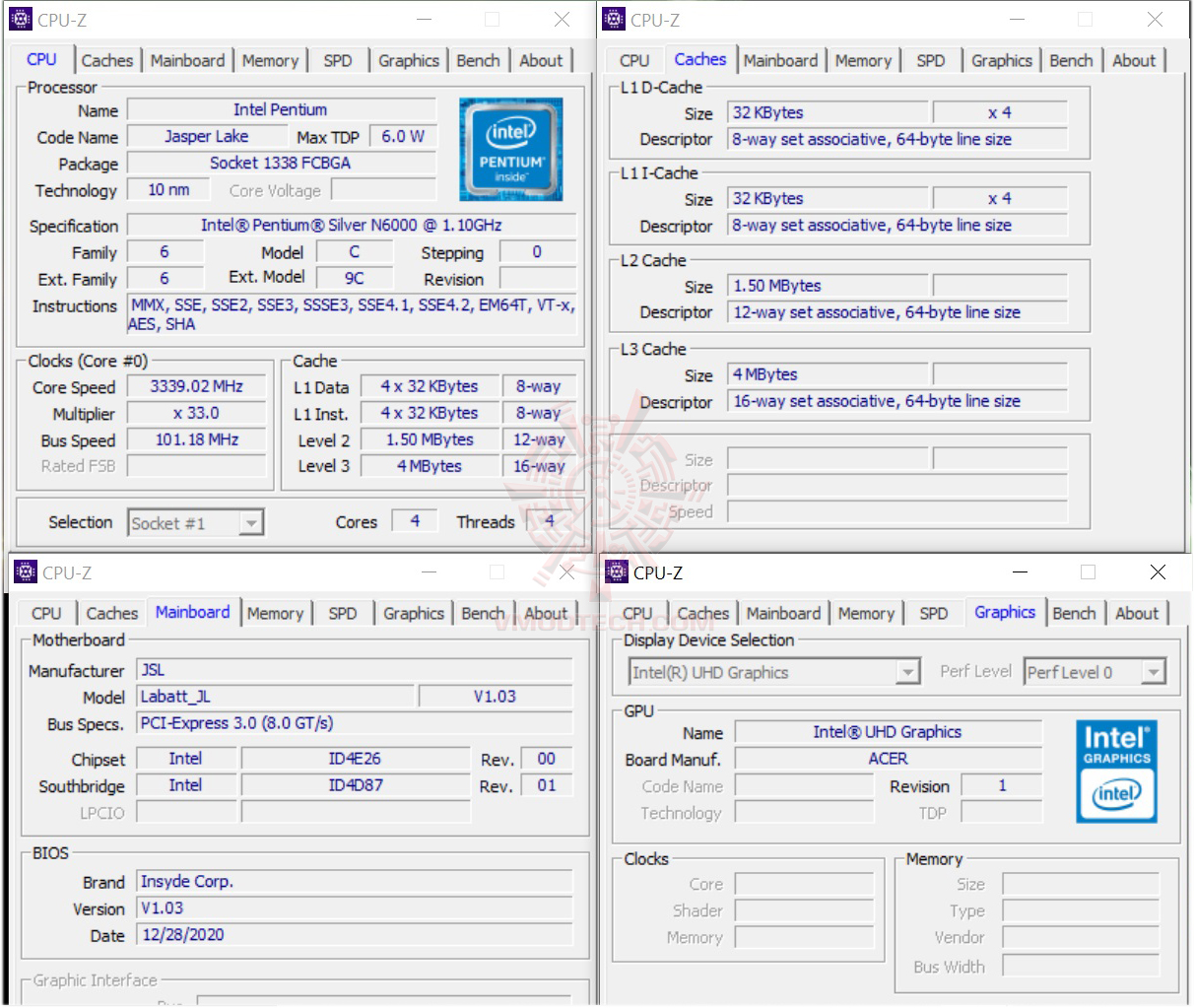Open Bench tab in the CPU window
Viewport: 1194px width, 1008px height.
[478, 60]
